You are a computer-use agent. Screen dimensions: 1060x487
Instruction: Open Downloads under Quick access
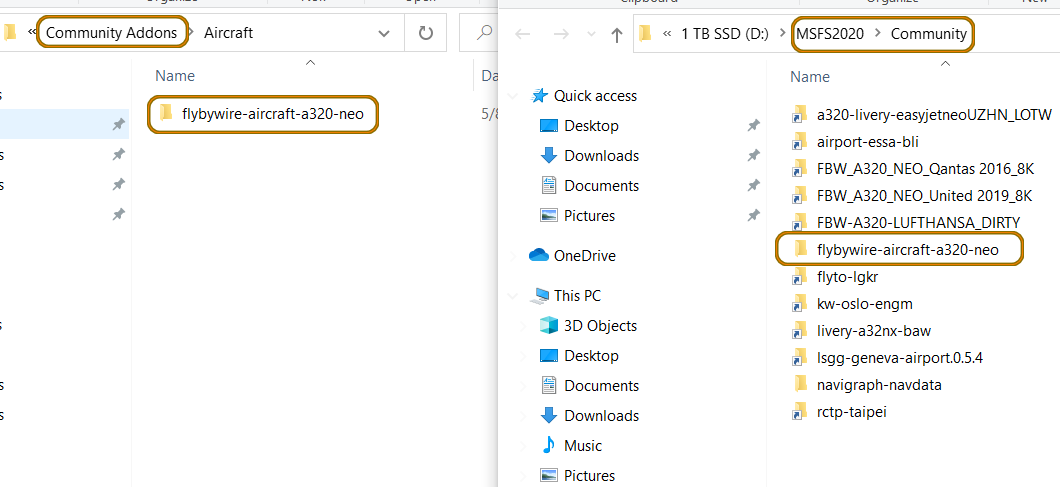(x=601, y=156)
